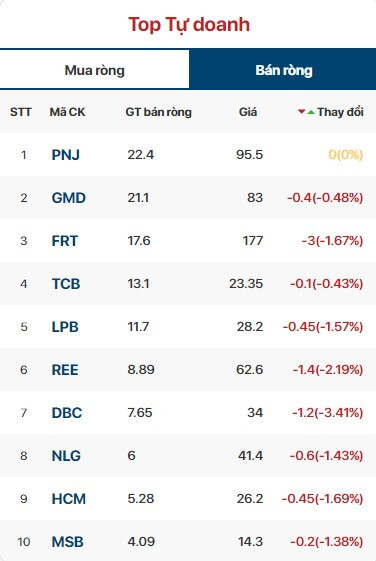Screen dimensions: 376x561
Task: Open the FRT stock ticker
Action: click(x=65, y=241)
